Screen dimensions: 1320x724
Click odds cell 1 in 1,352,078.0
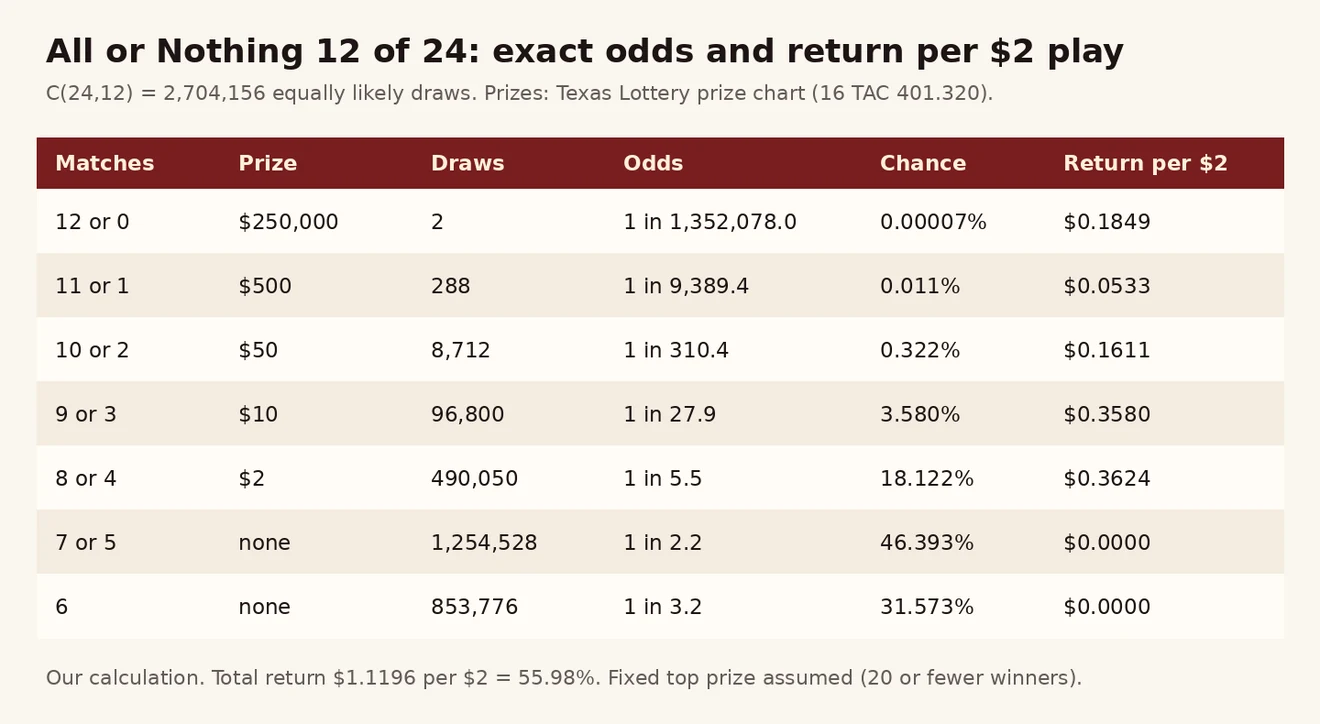coord(710,222)
